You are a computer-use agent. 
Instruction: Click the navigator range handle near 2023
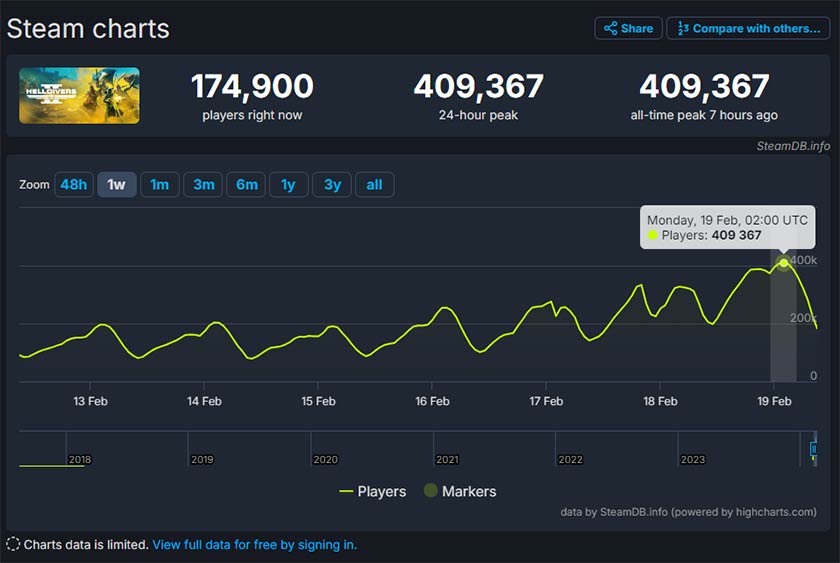pyautogui.click(x=814, y=449)
